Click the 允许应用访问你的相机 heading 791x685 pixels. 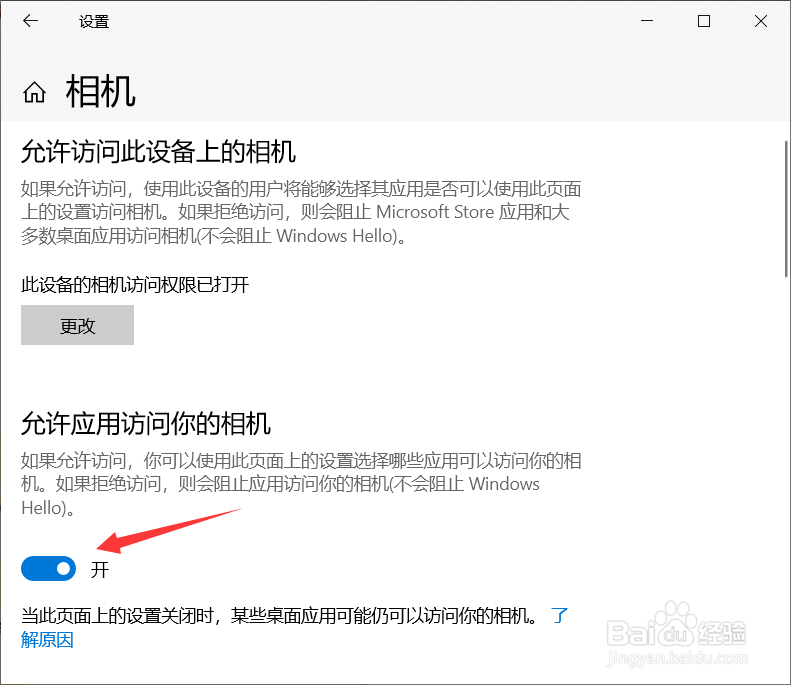coord(146,423)
